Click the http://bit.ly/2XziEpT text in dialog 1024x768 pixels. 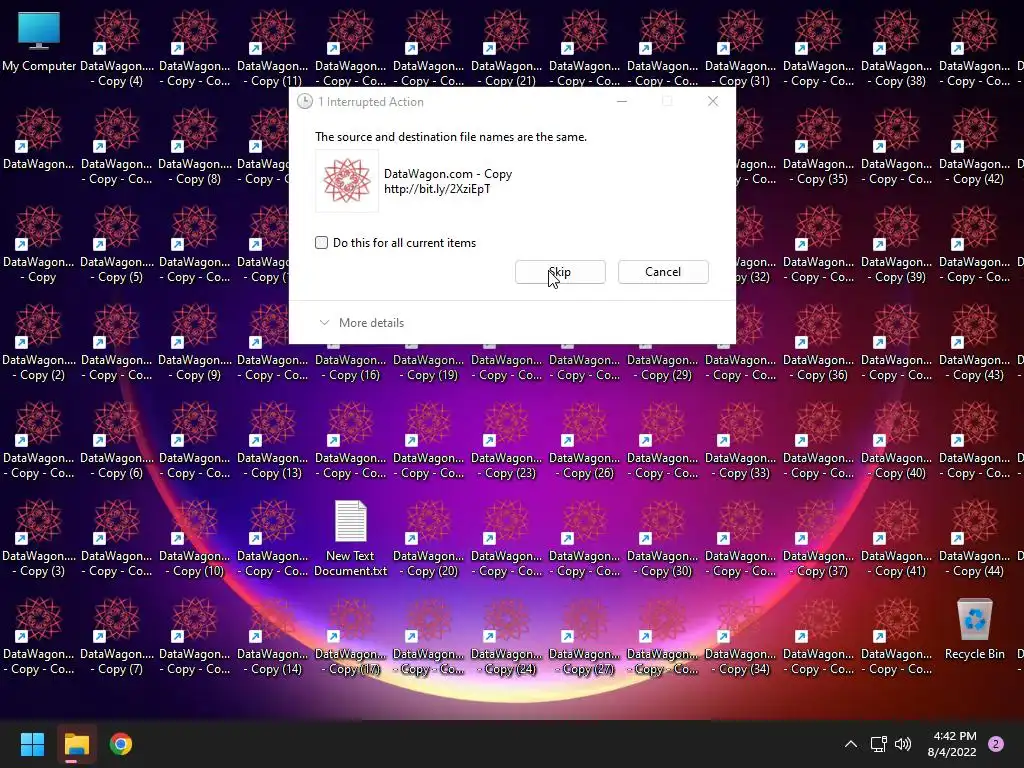[x=437, y=189]
